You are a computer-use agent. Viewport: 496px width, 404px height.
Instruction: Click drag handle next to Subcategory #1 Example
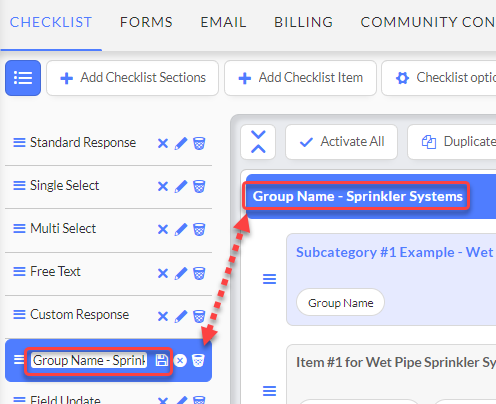point(269,279)
